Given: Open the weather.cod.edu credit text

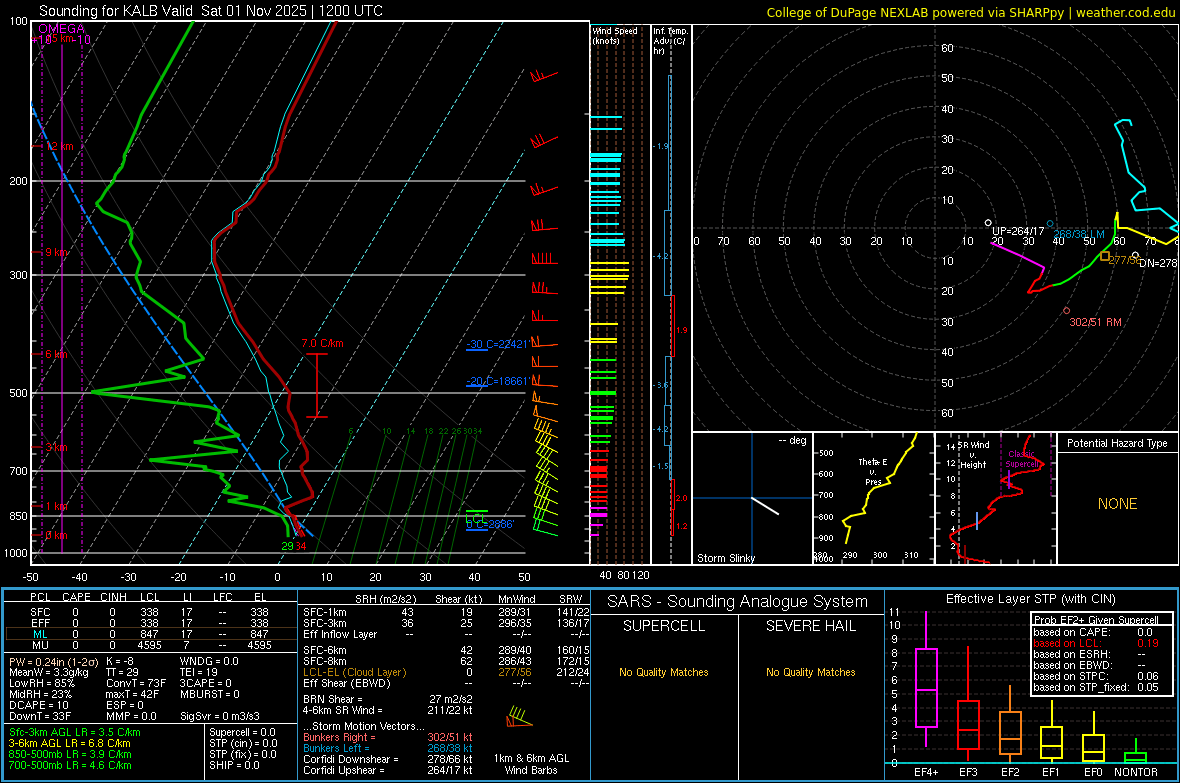Looking at the screenshot, I should [971, 12].
